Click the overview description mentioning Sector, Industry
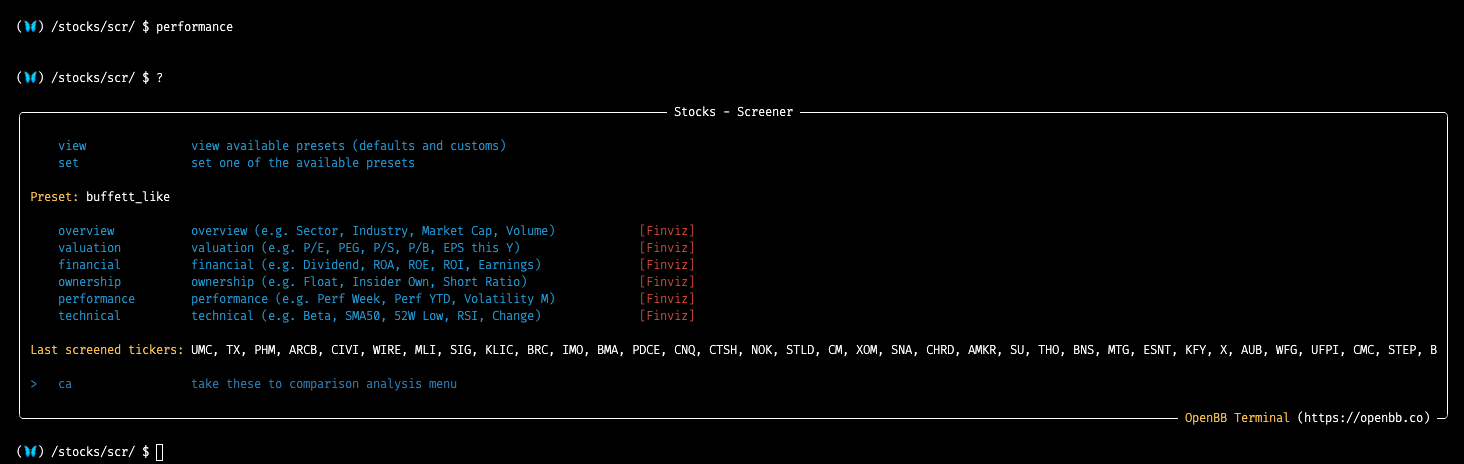The width and height of the screenshot is (1464, 464). [x=373, y=231]
